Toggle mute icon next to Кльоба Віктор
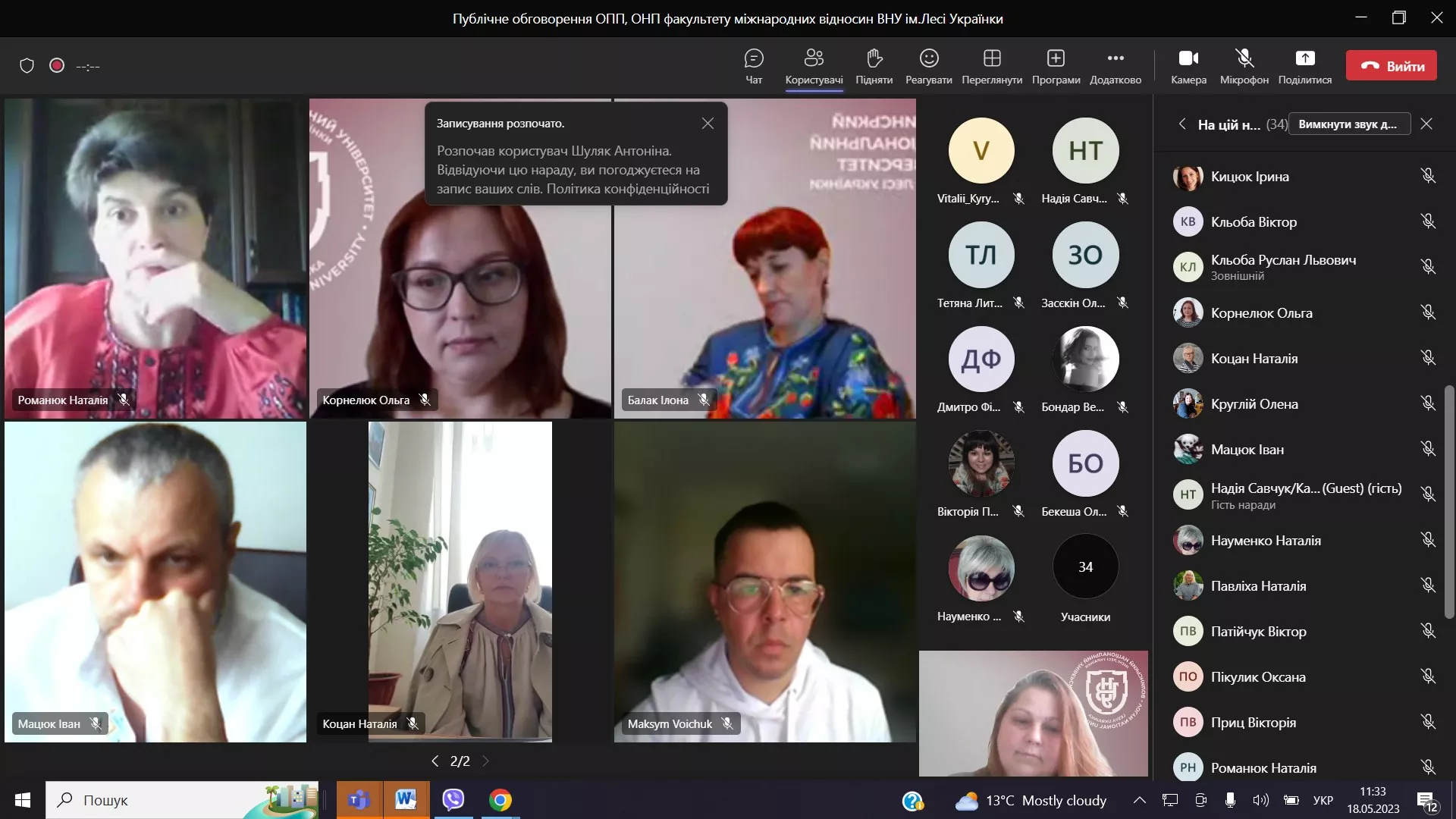Viewport: 1456px width, 819px height. [x=1428, y=221]
